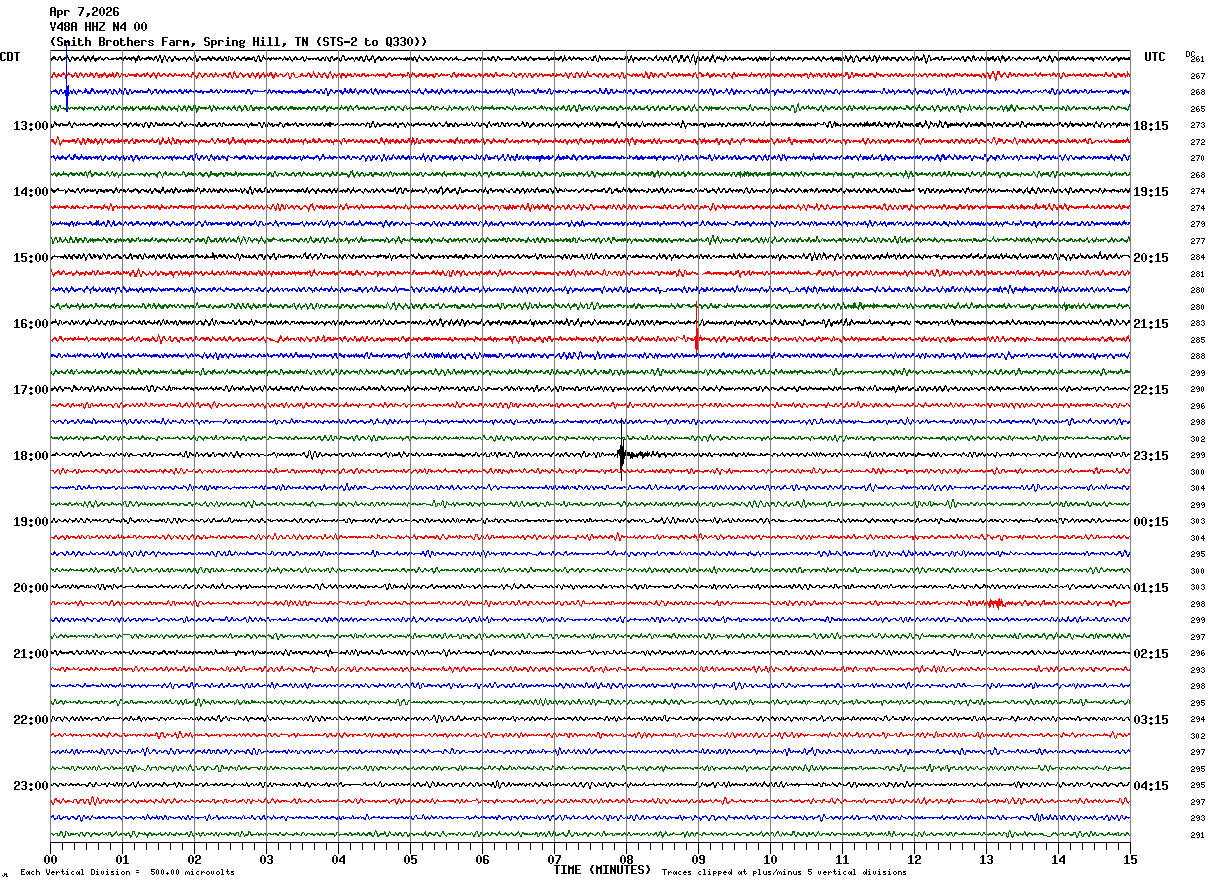
Task: Click the "DC" offset column header
Action: pyautogui.click(x=1190, y=54)
